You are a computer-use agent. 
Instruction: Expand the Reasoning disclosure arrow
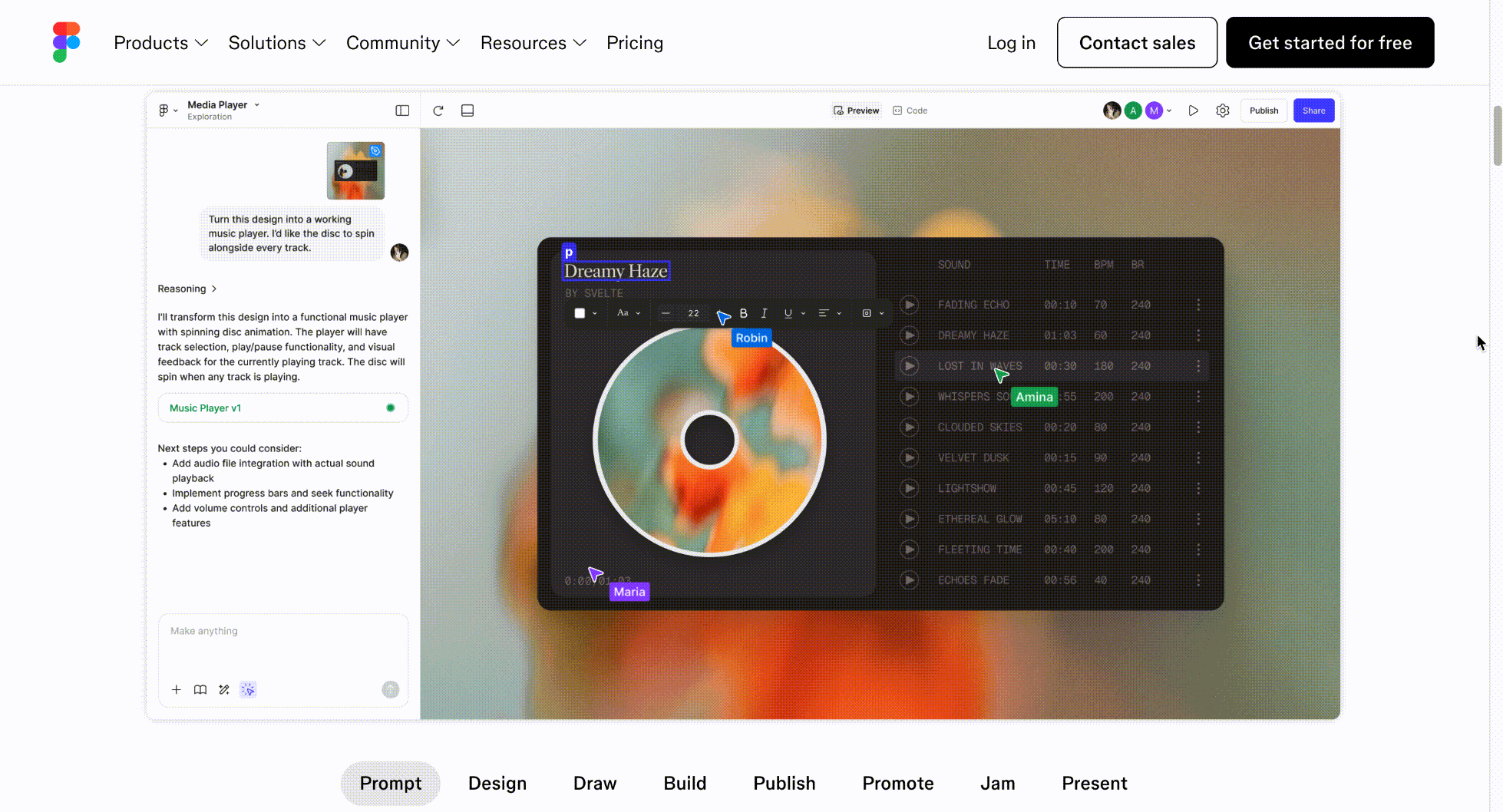point(214,289)
